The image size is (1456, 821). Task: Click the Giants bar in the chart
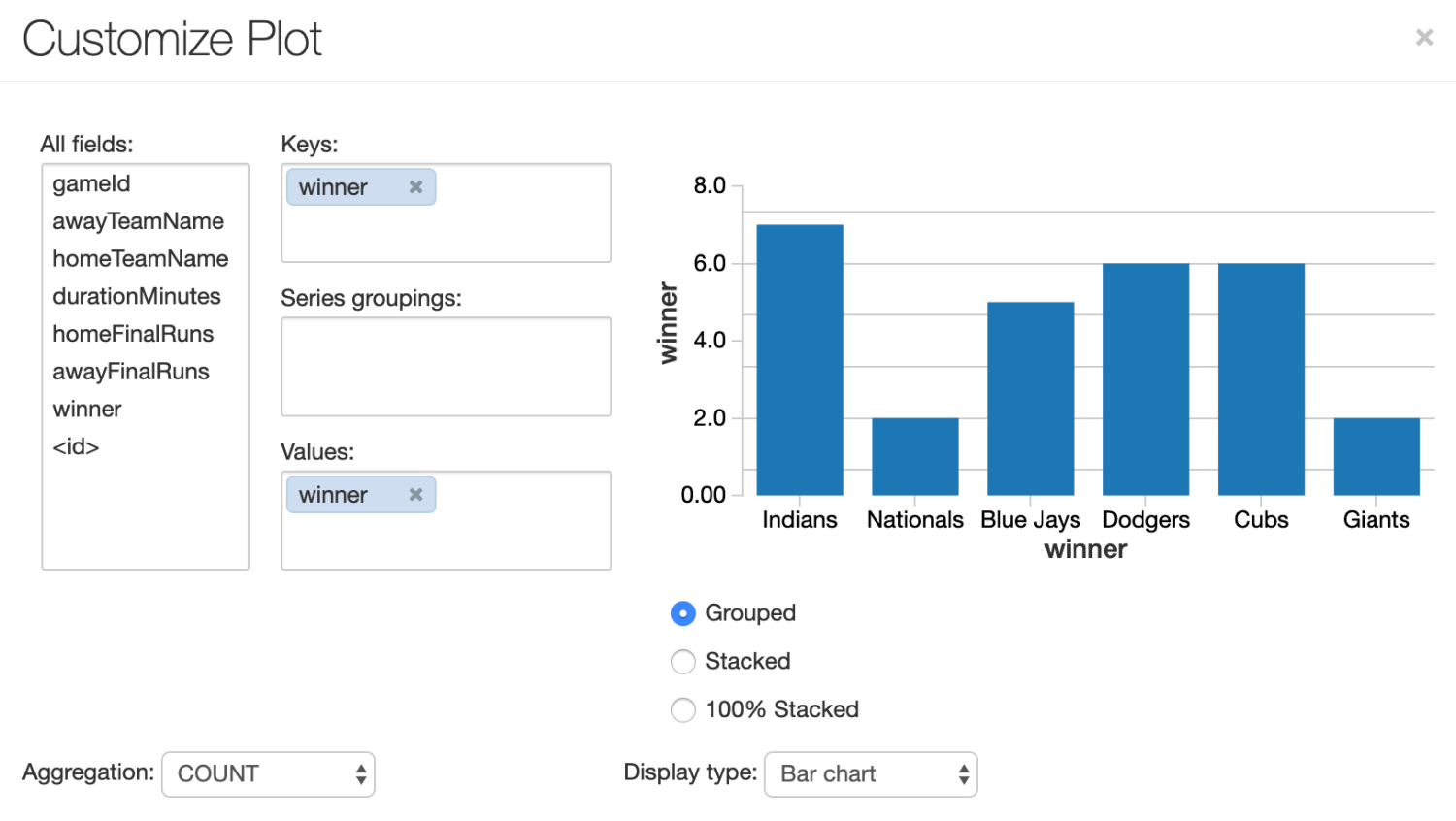click(1376, 456)
